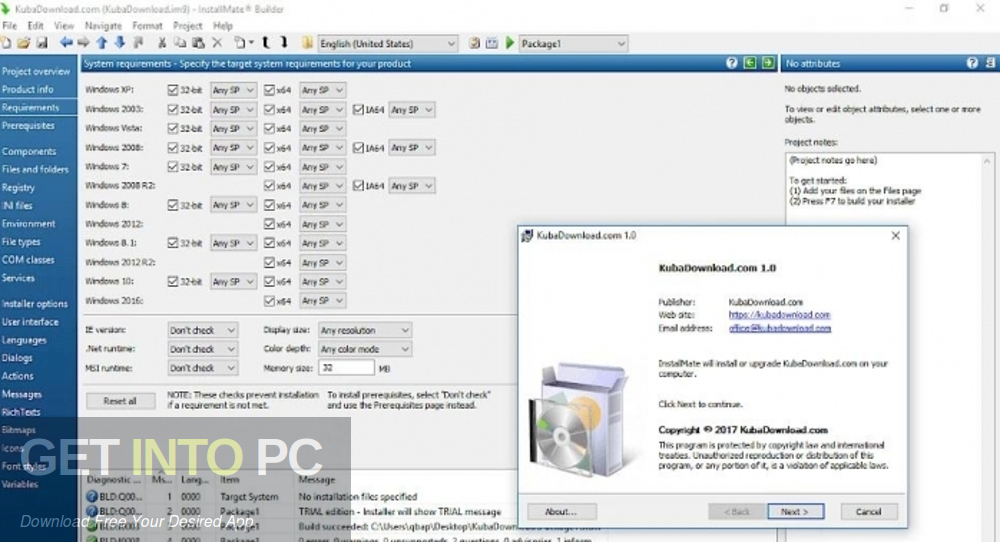Screen dimensions: 1000x542
Task: Open .Net runtime dropdown
Action: pos(202,349)
